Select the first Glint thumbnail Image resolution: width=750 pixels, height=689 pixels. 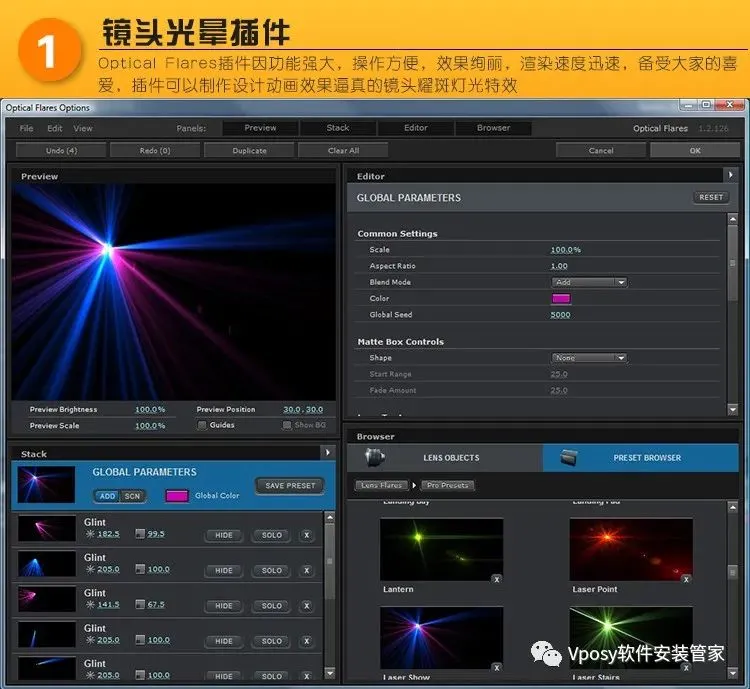pyautogui.click(x=46, y=528)
